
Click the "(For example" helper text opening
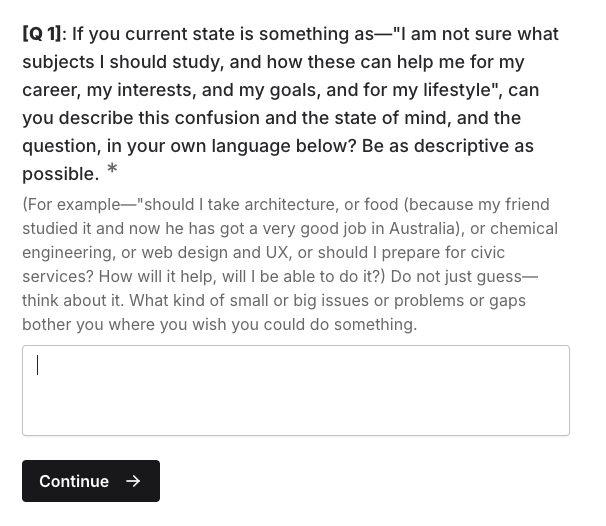click(71, 204)
